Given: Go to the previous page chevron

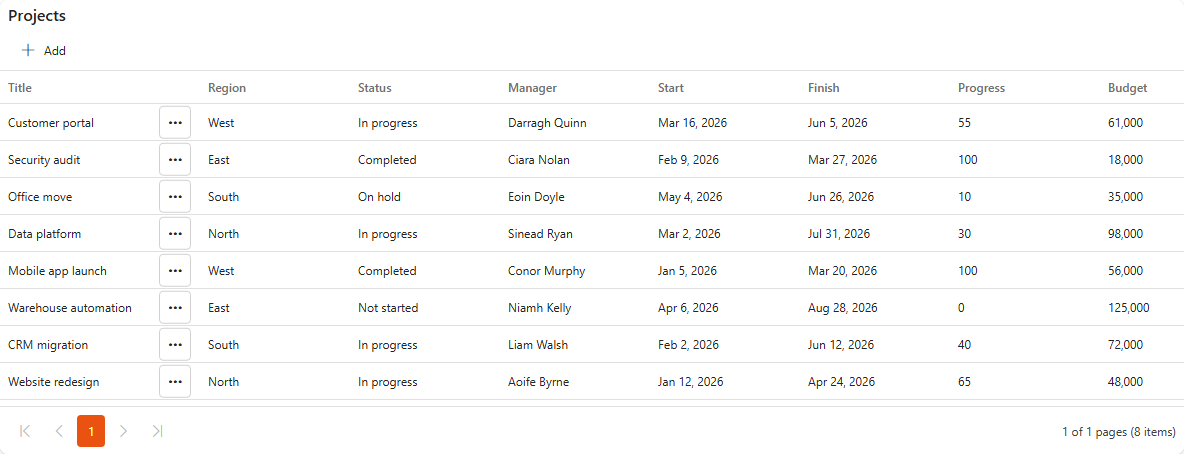Looking at the screenshot, I should coord(59,431).
